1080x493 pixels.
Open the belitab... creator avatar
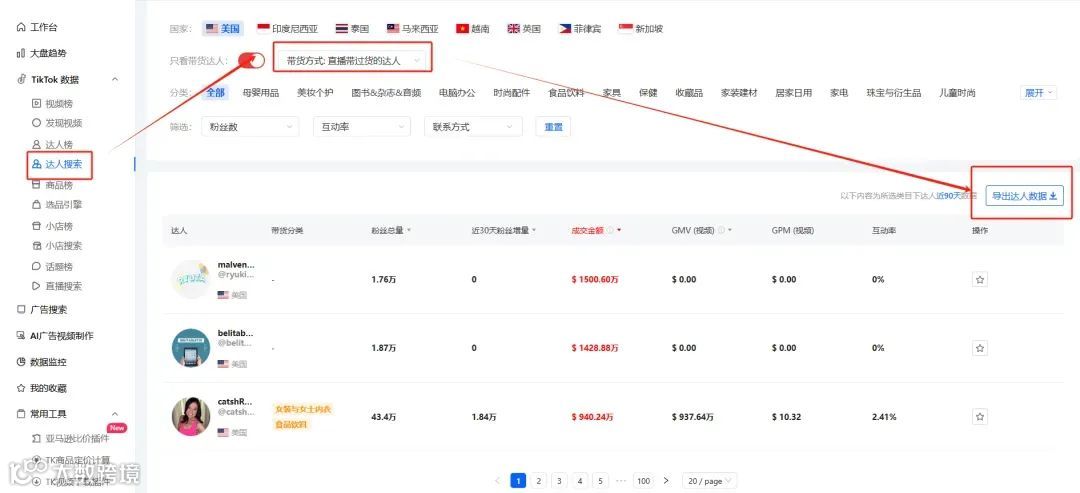click(191, 348)
